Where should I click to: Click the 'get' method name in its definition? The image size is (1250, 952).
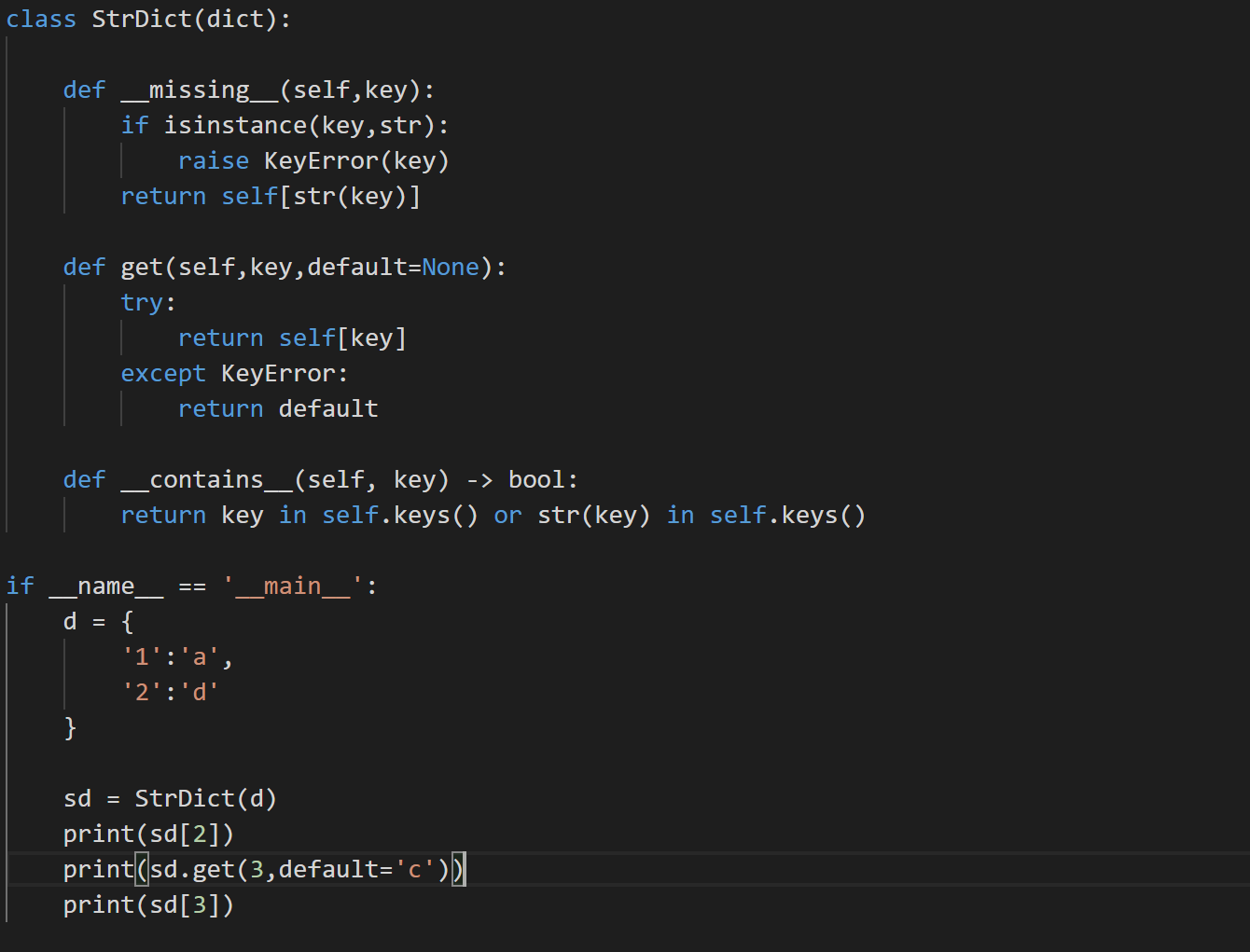pyautogui.click(x=142, y=268)
